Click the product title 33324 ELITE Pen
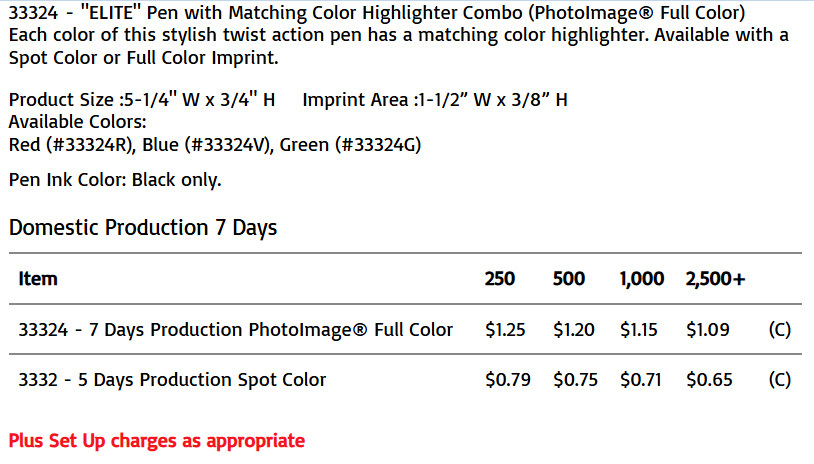The width and height of the screenshot is (814, 464). 377,12
